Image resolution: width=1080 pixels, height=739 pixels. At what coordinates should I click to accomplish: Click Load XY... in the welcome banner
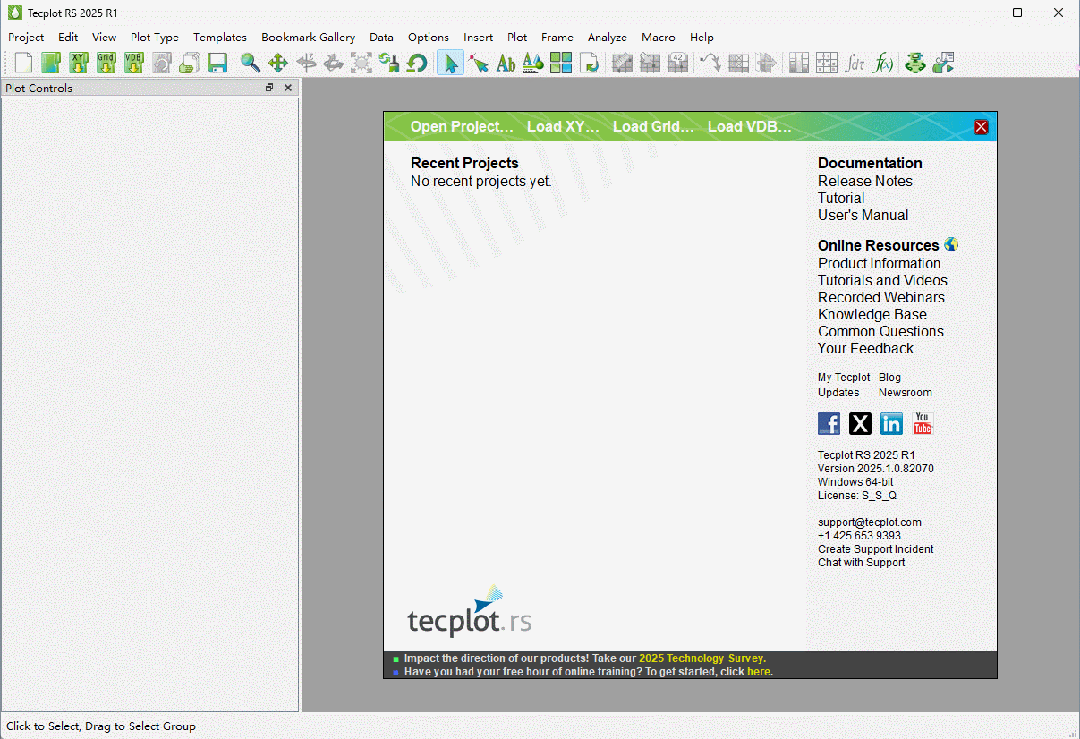pos(563,127)
